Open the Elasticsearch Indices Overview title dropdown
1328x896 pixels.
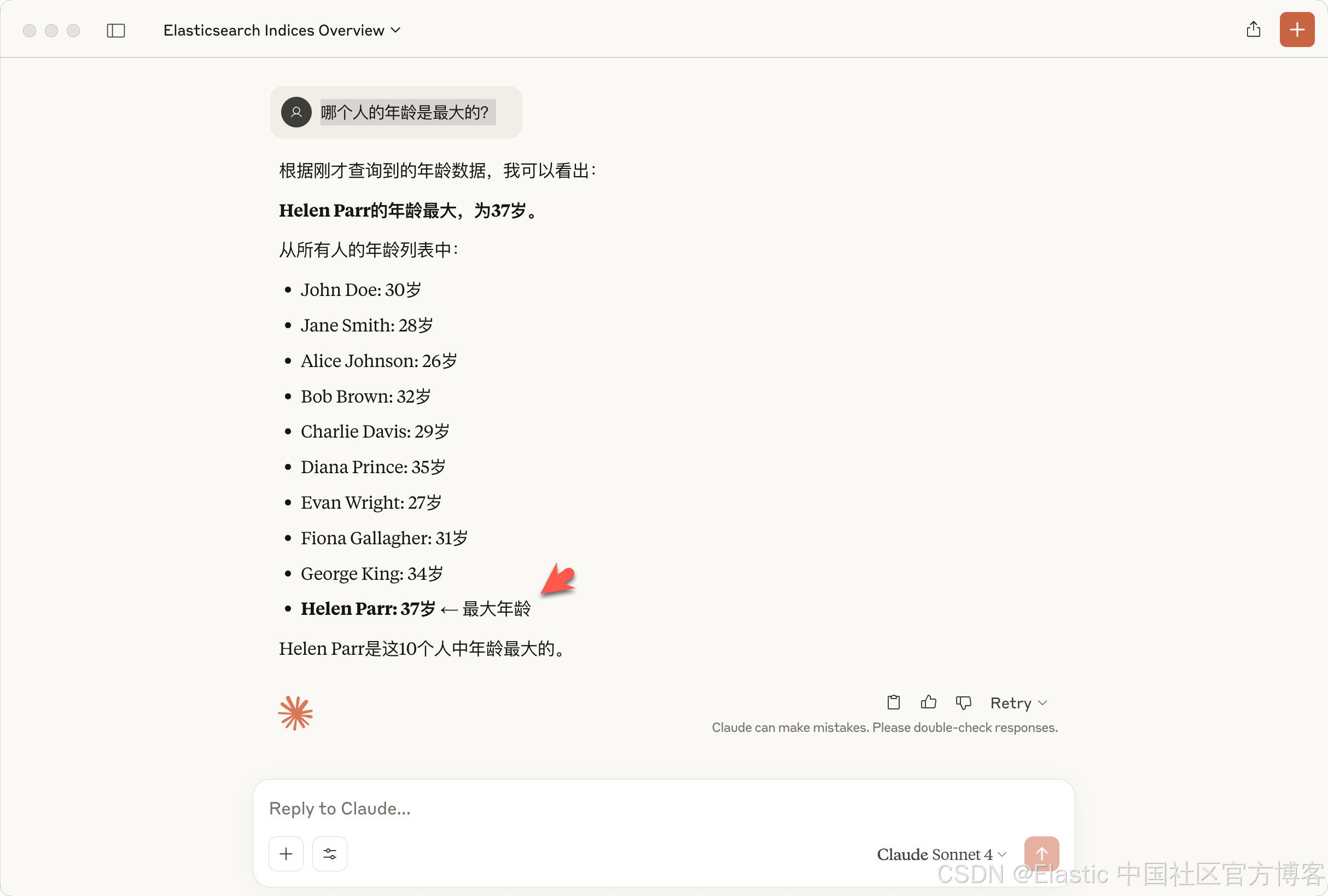click(282, 30)
